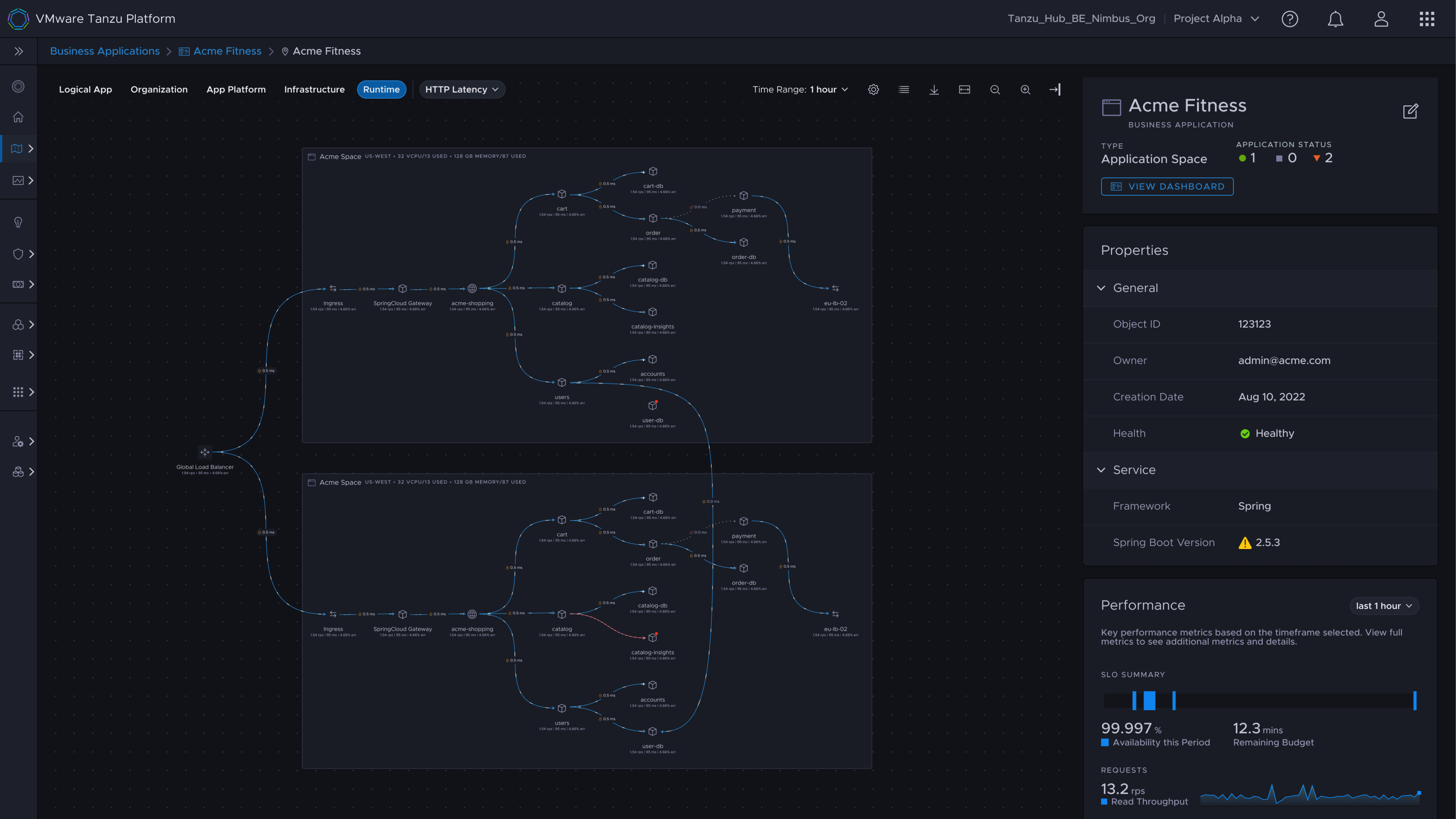Expand the left navigation sidebar
Viewport: 1456px width, 819px height.
click(x=19, y=51)
